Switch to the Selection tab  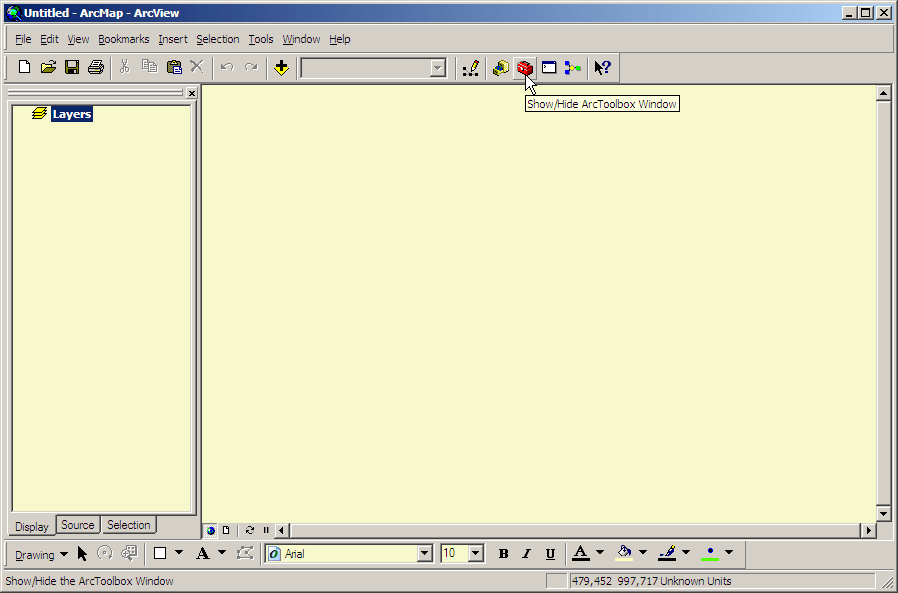(x=129, y=525)
